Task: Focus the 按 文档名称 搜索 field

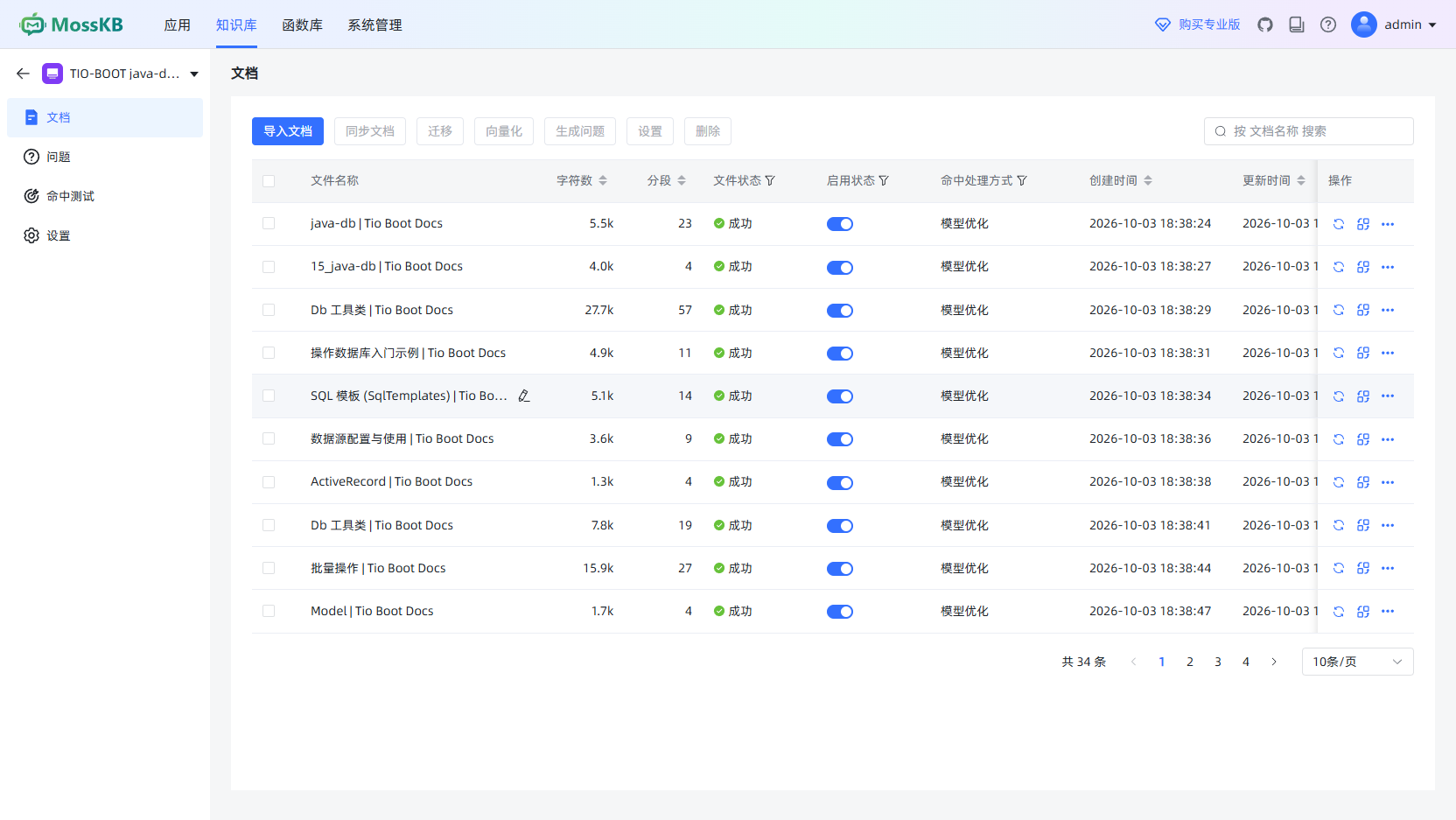Action: (1309, 131)
